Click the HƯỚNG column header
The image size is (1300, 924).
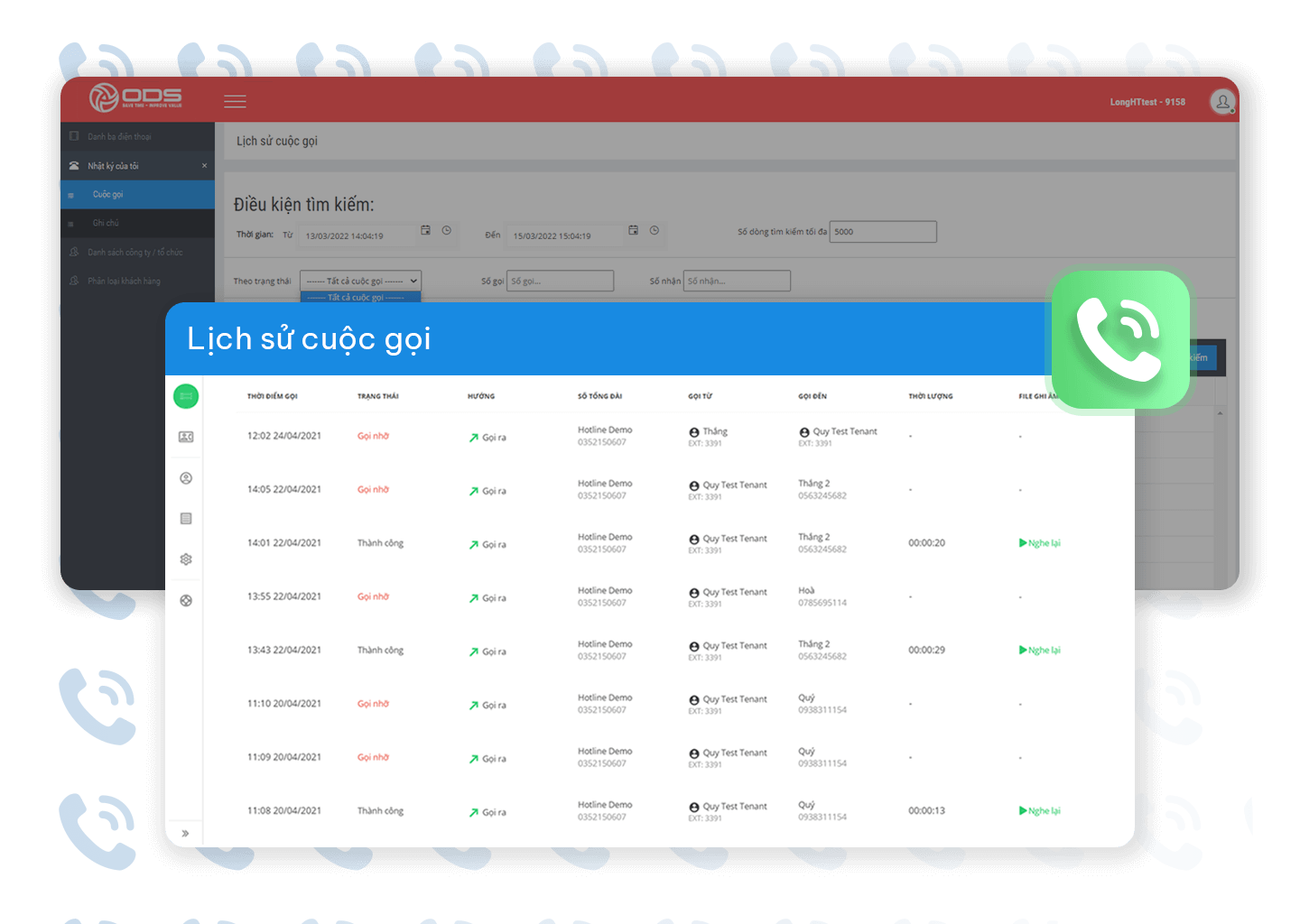(481, 396)
